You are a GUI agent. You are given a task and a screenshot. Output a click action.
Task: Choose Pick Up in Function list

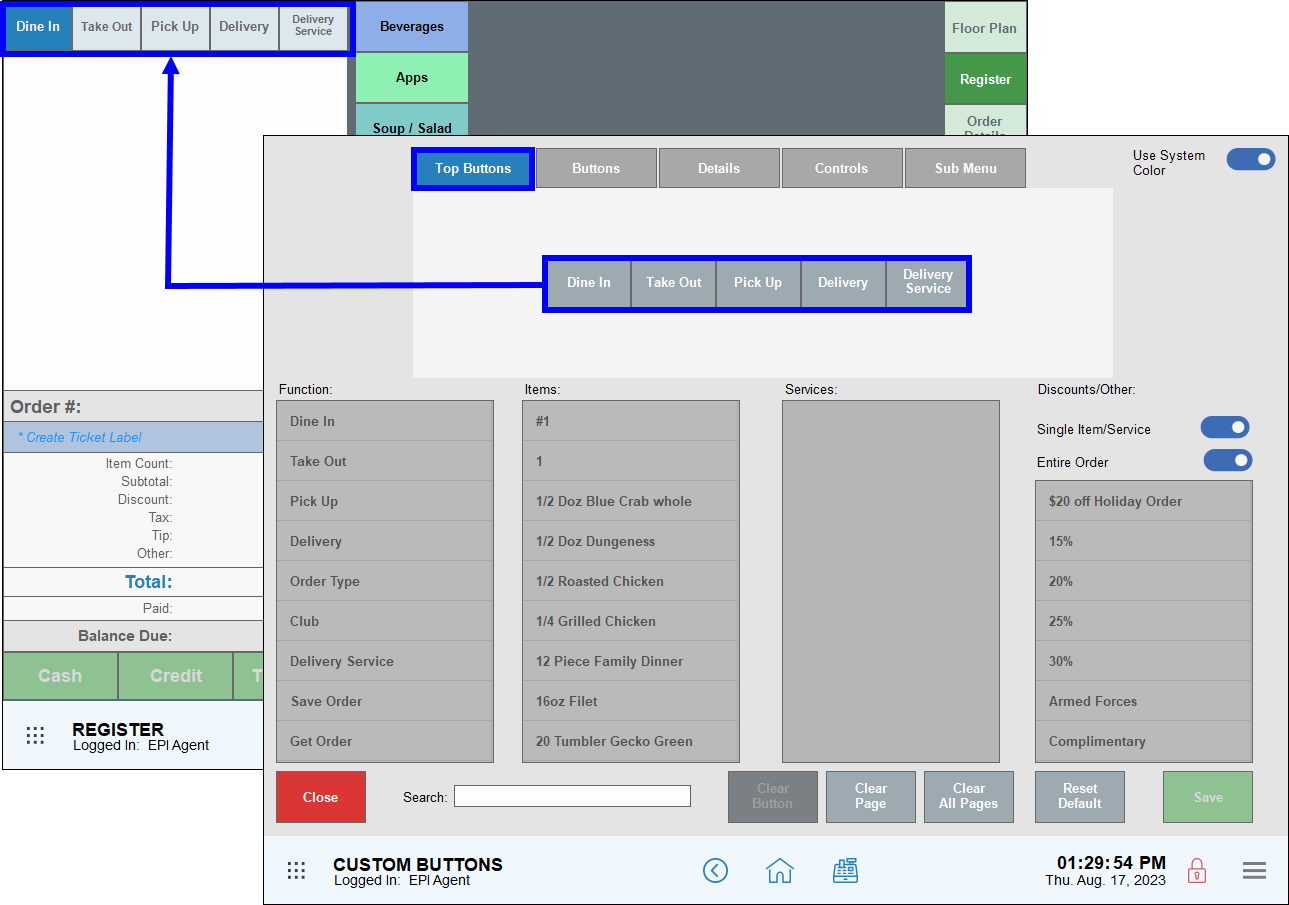coord(385,501)
